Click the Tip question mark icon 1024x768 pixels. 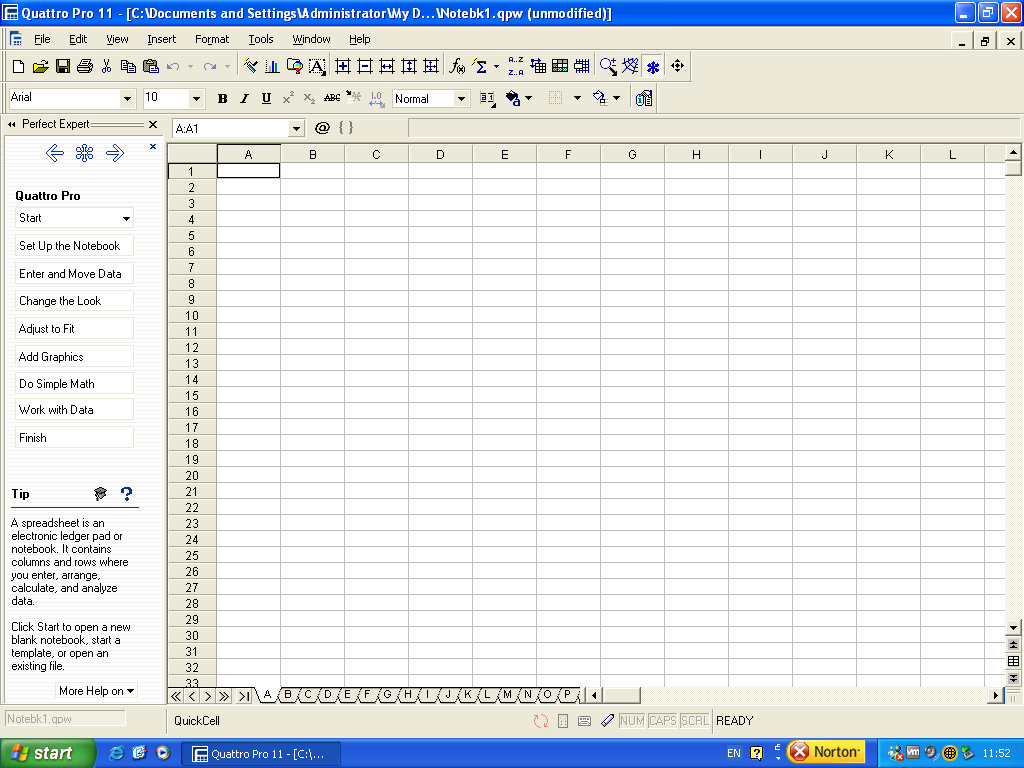[126, 494]
